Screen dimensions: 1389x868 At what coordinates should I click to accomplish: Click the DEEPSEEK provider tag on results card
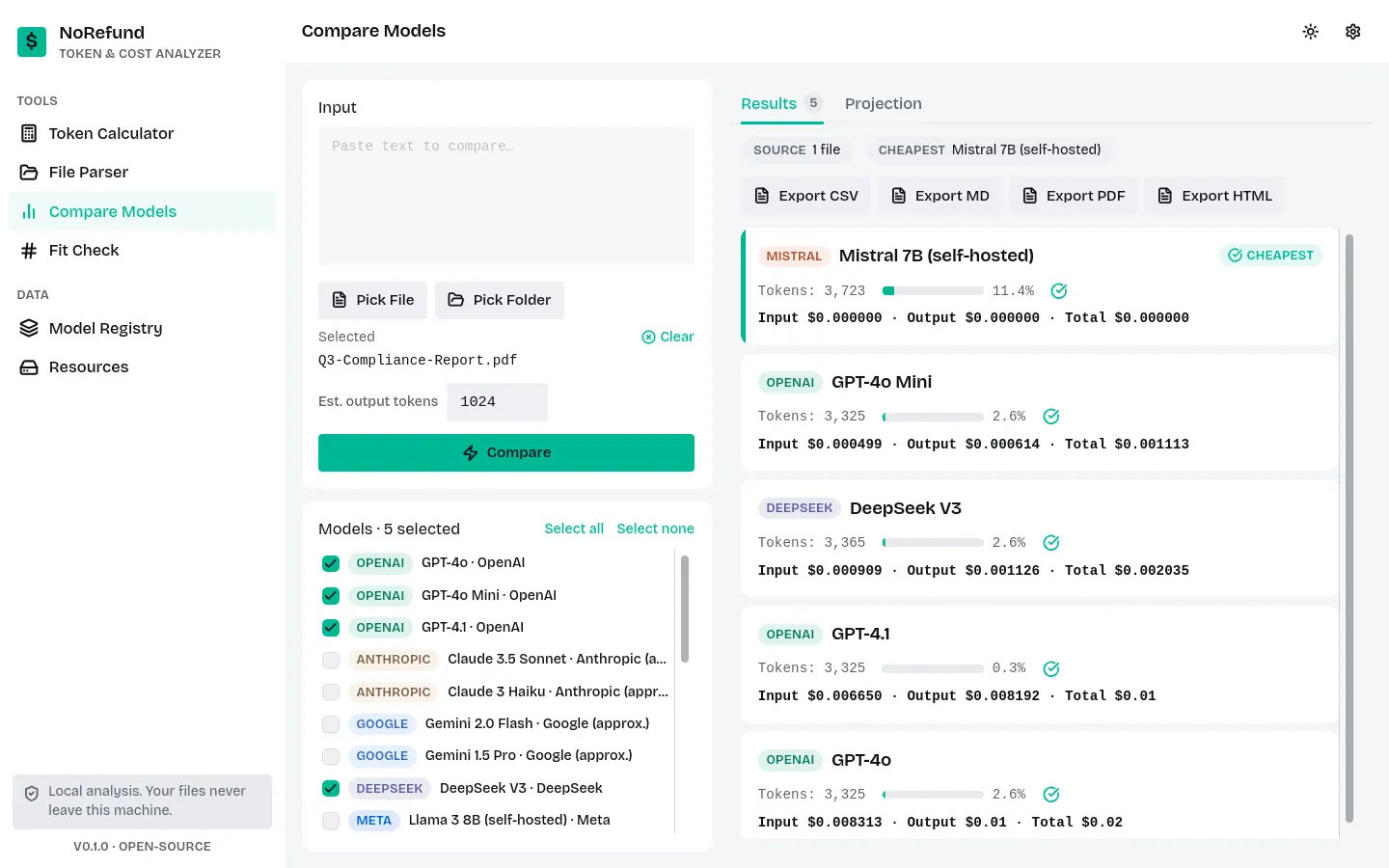click(800, 508)
